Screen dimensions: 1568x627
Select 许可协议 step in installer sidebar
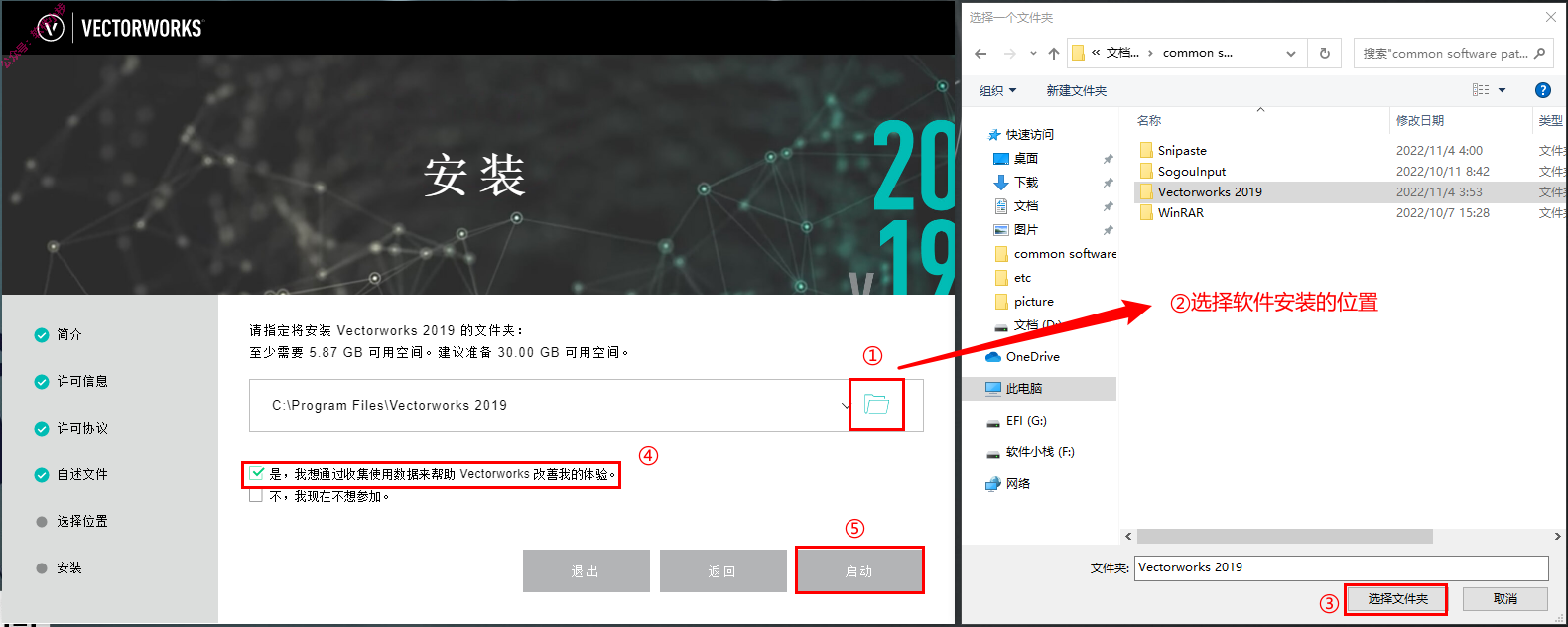(x=71, y=429)
